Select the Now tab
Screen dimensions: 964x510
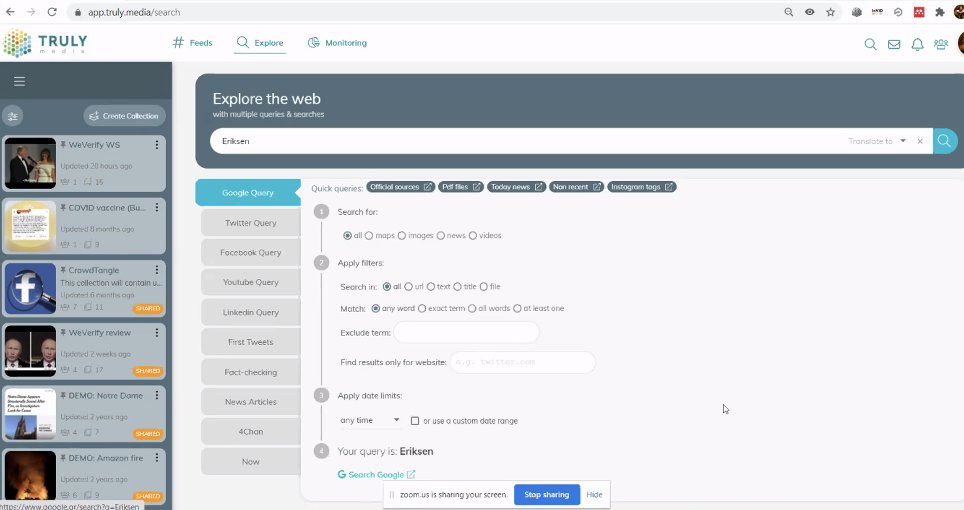[250, 461]
